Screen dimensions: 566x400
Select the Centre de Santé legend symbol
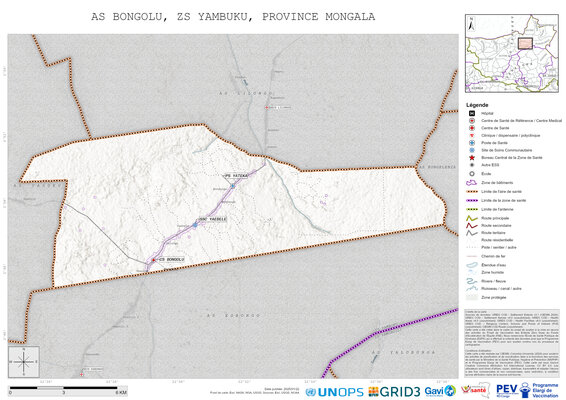[471, 128]
